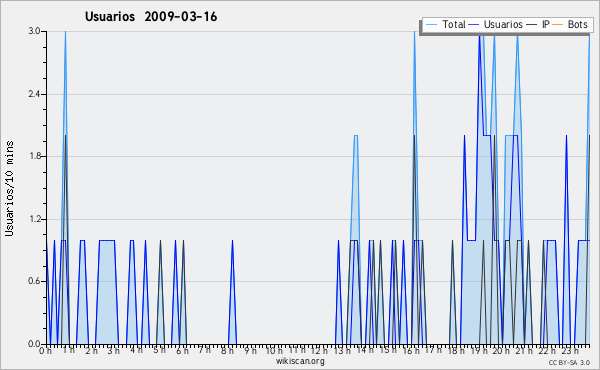This screenshot has width=600, height=370.
Task: Click the '4 h' x-axis label
Action: pos(136,350)
